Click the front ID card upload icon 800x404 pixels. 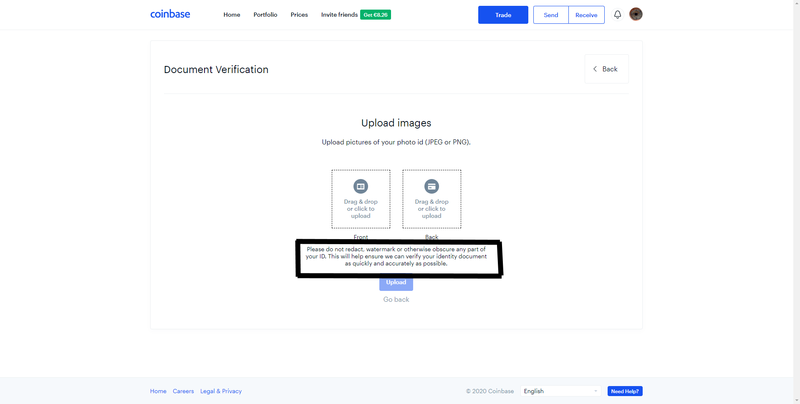[x=361, y=186]
